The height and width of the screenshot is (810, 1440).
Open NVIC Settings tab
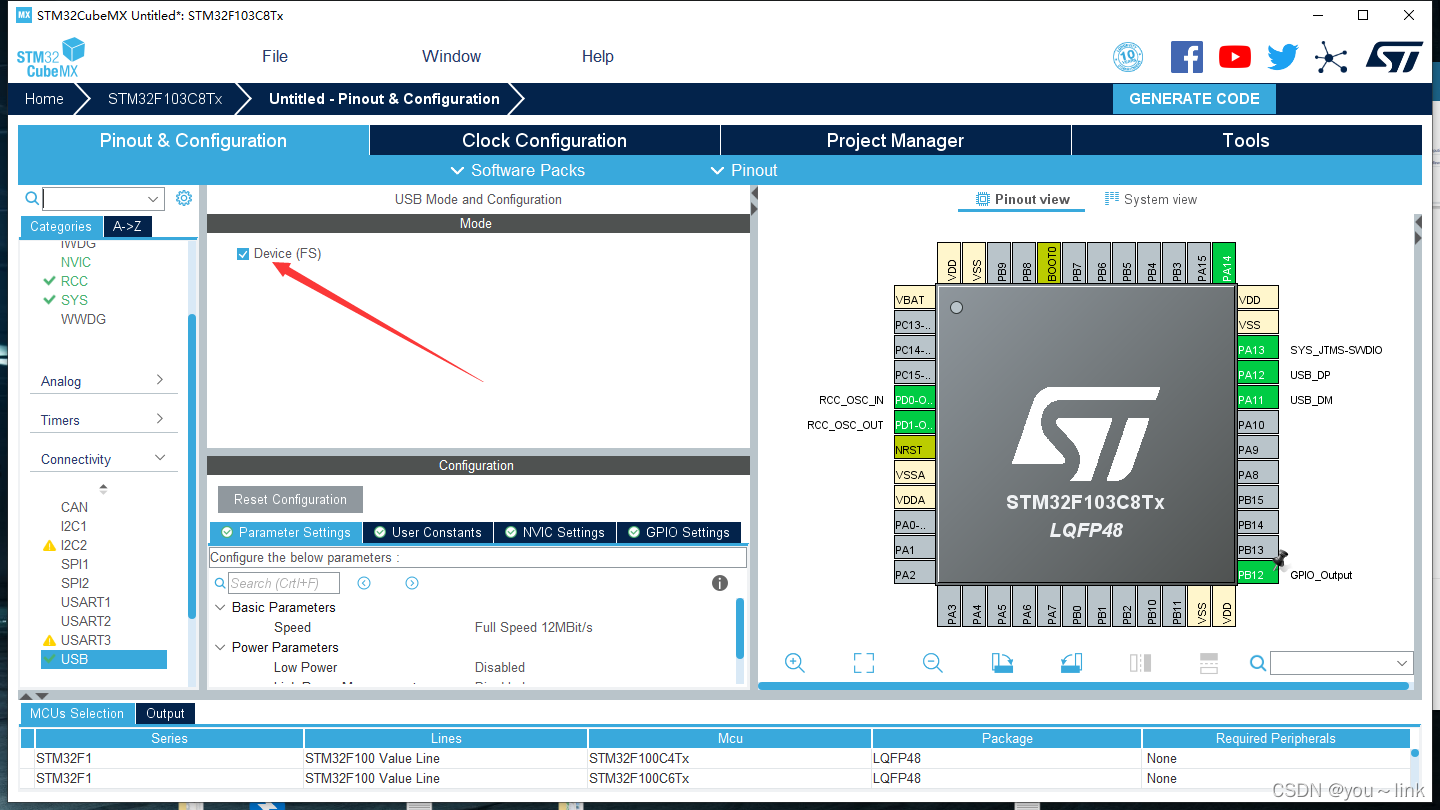coord(553,532)
